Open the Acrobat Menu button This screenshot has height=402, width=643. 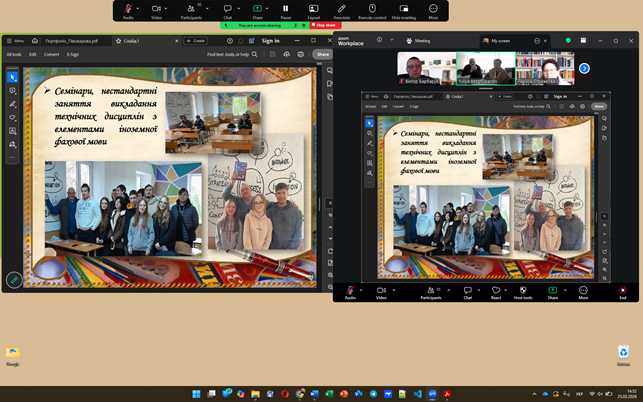pos(15,41)
